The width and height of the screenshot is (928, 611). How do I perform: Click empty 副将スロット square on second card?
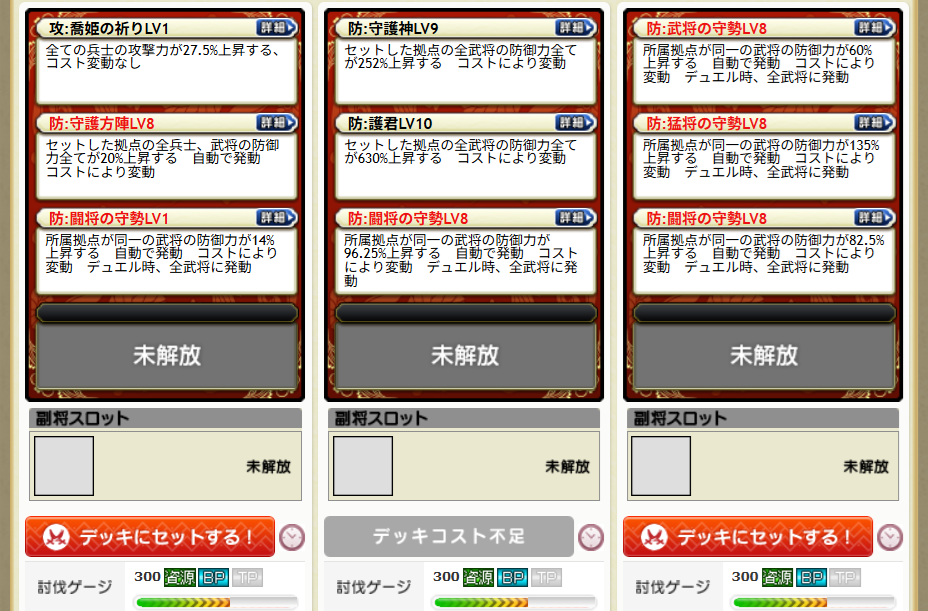(x=363, y=466)
